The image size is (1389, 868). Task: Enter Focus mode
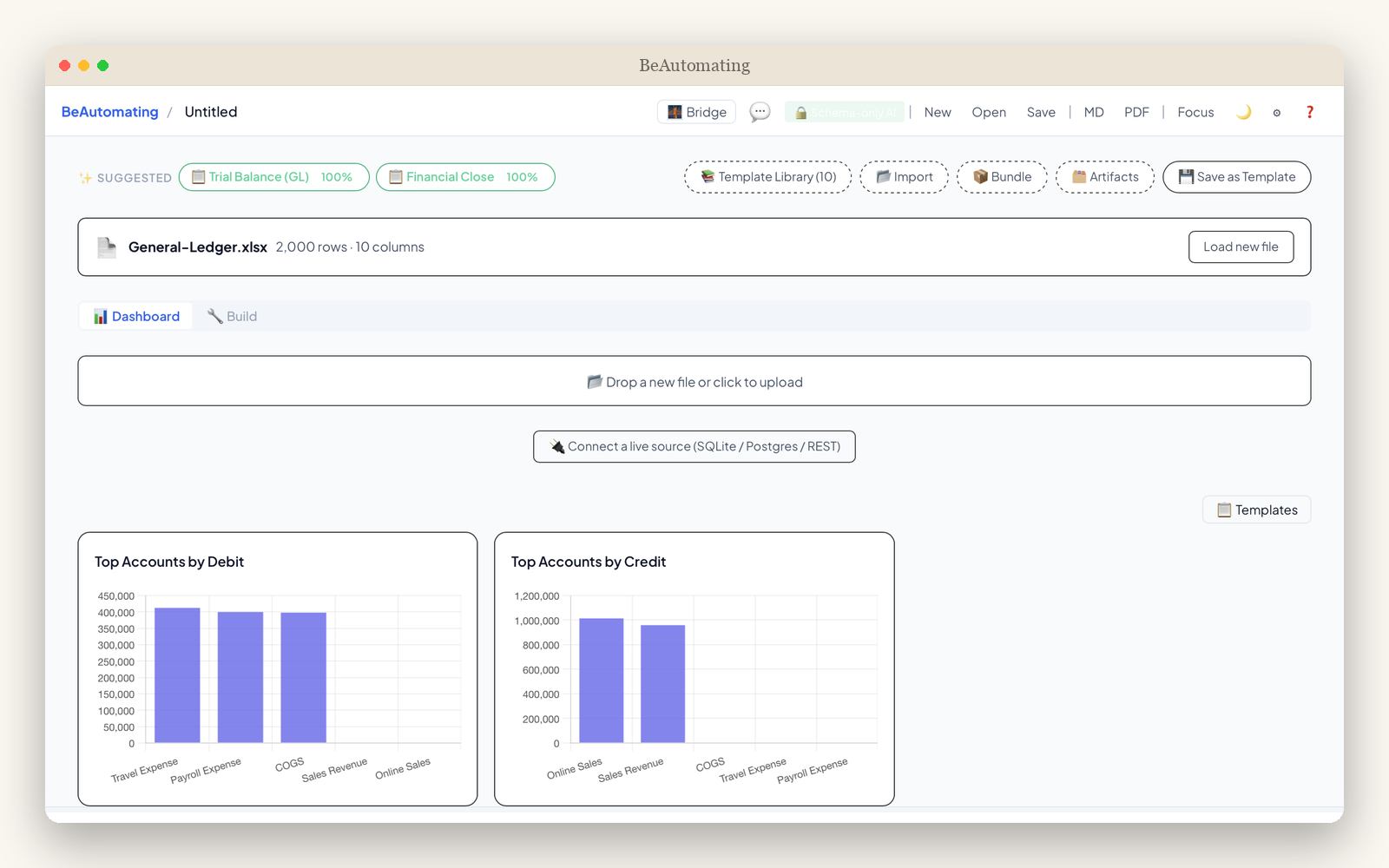(x=1195, y=112)
